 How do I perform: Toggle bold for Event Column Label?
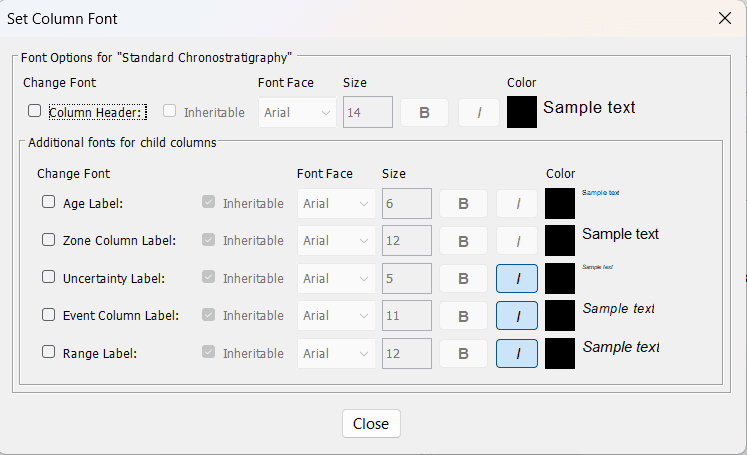click(x=463, y=316)
